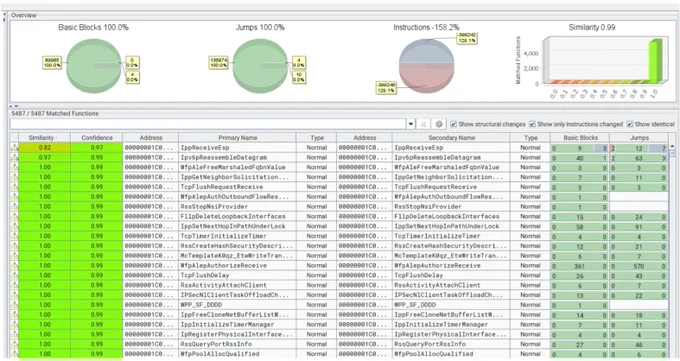Sort by Confidence column header
680x361 pixels.
[97, 138]
